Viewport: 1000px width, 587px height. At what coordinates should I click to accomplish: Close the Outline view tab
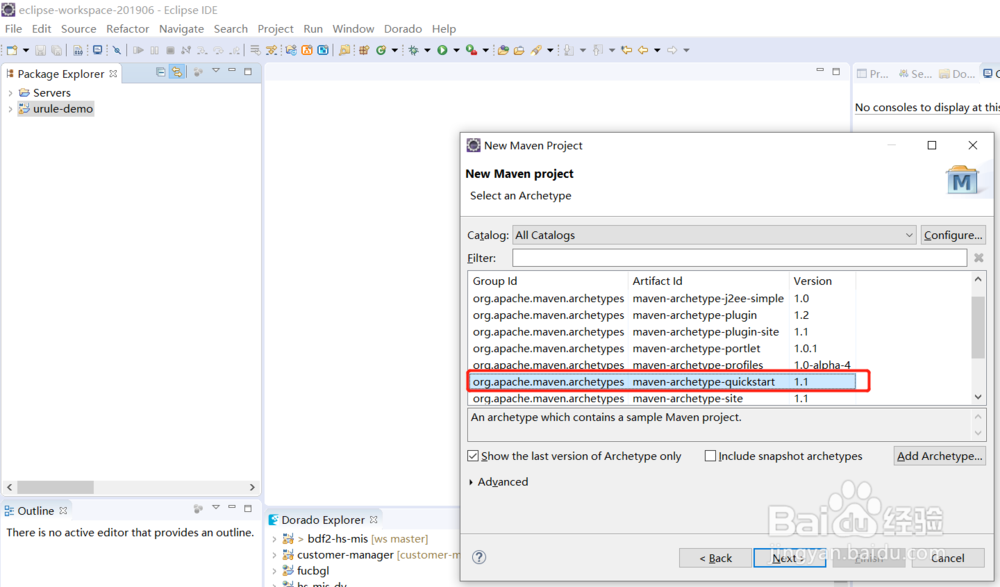(63, 510)
